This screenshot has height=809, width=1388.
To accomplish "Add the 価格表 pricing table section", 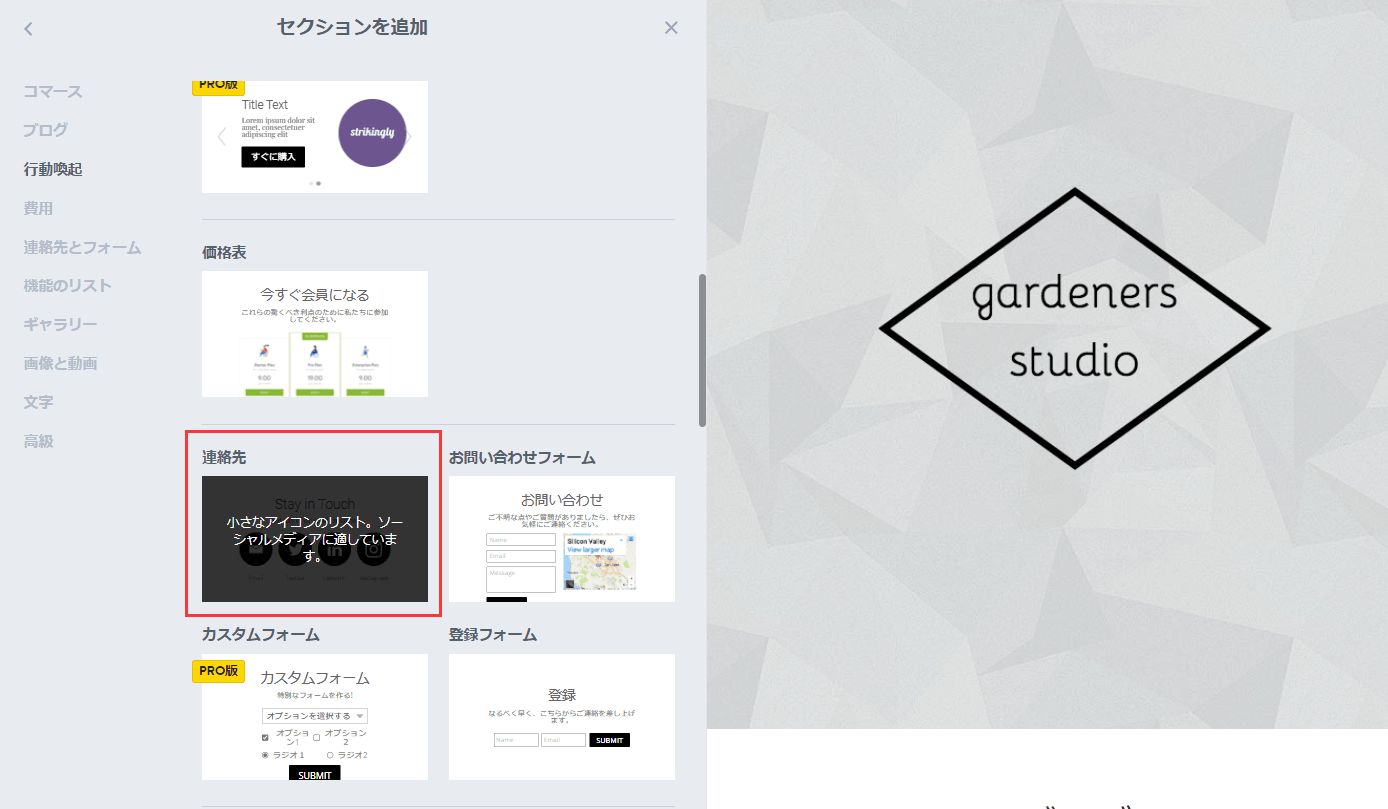I will pyautogui.click(x=315, y=334).
